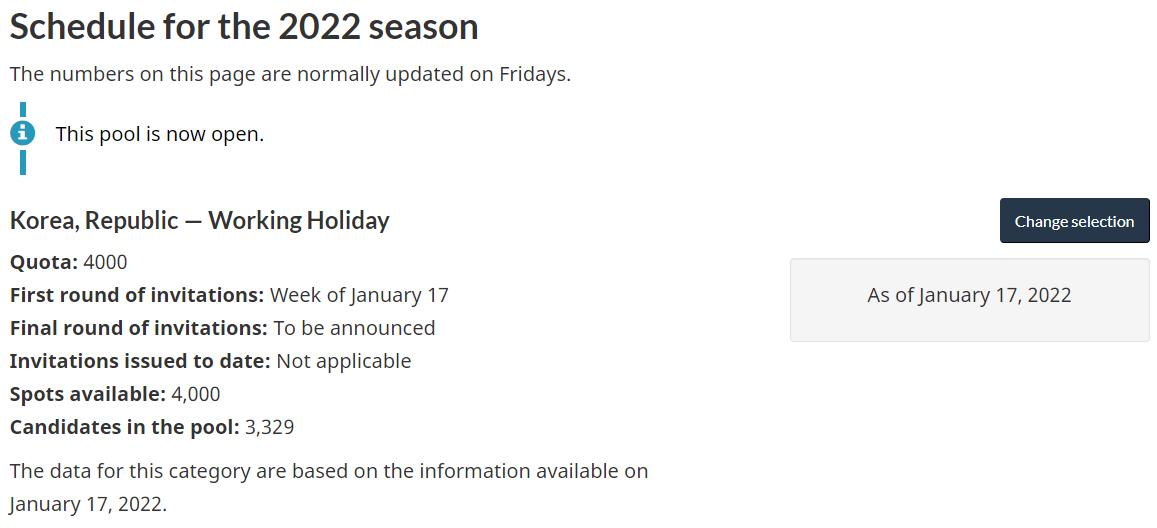
Task: Select the This pool is now open notice
Action: pyautogui.click(x=159, y=134)
